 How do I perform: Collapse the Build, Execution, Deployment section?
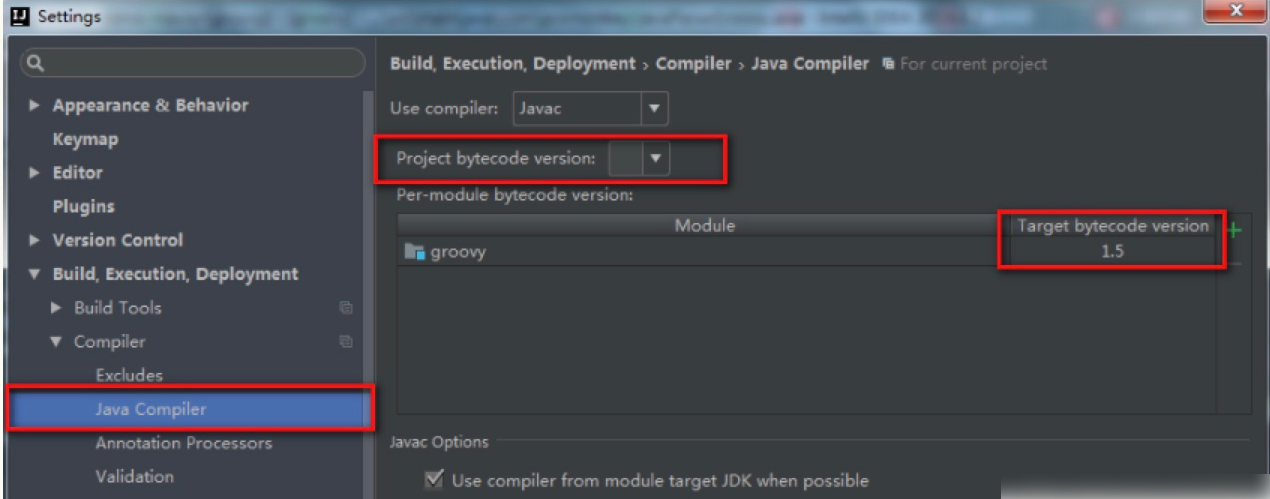click(x=35, y=274)
